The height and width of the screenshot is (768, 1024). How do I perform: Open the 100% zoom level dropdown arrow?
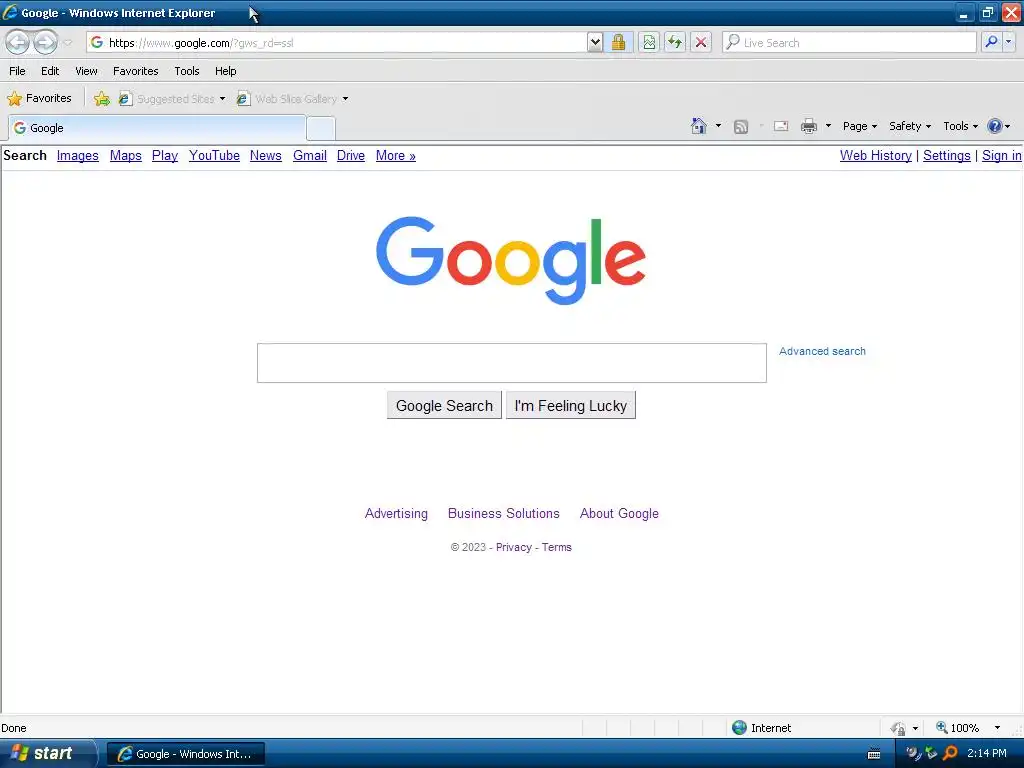pyautogui.click(x=997, y=728)
